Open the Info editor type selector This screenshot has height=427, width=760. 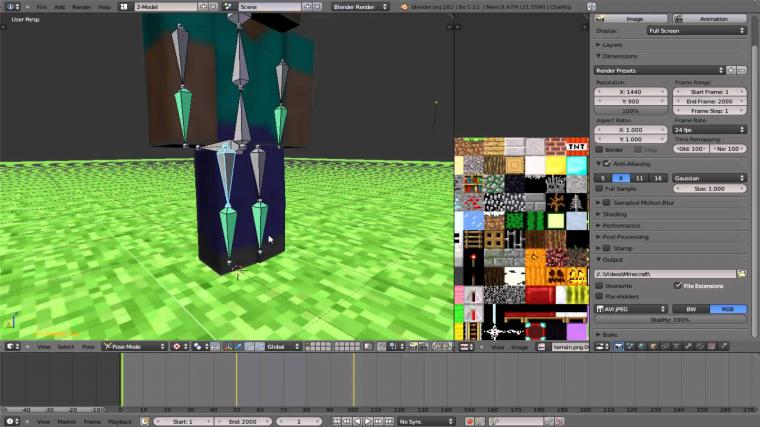coord(13,7)
